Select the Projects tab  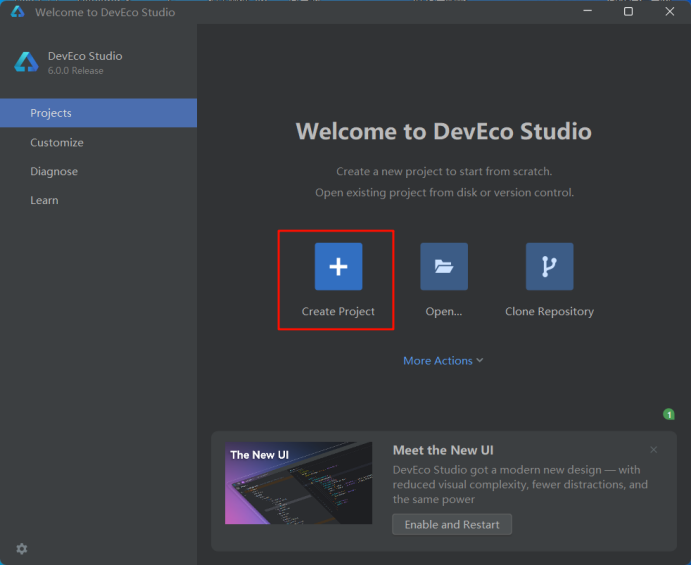pos(98,113)
